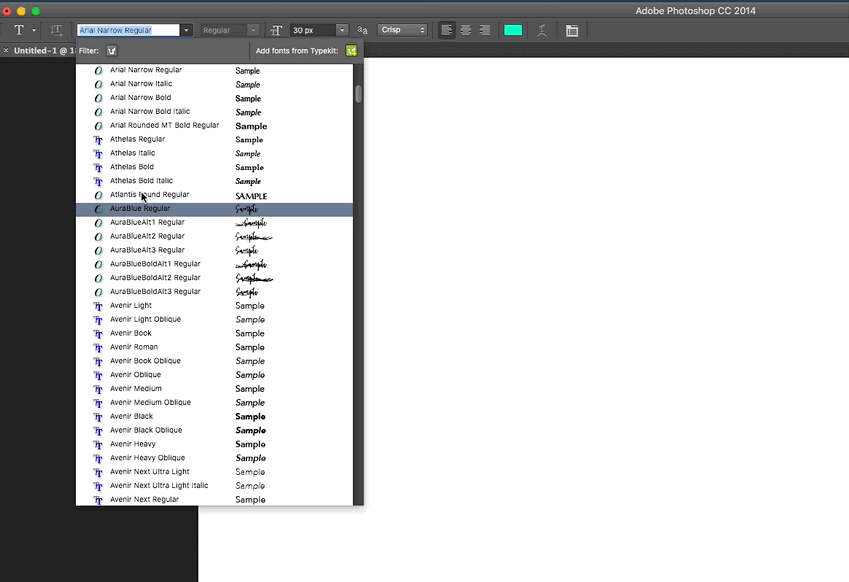This screenshot has height=582, width=849.
Task: Select Avenir Medium font
Action: point(214,389)
